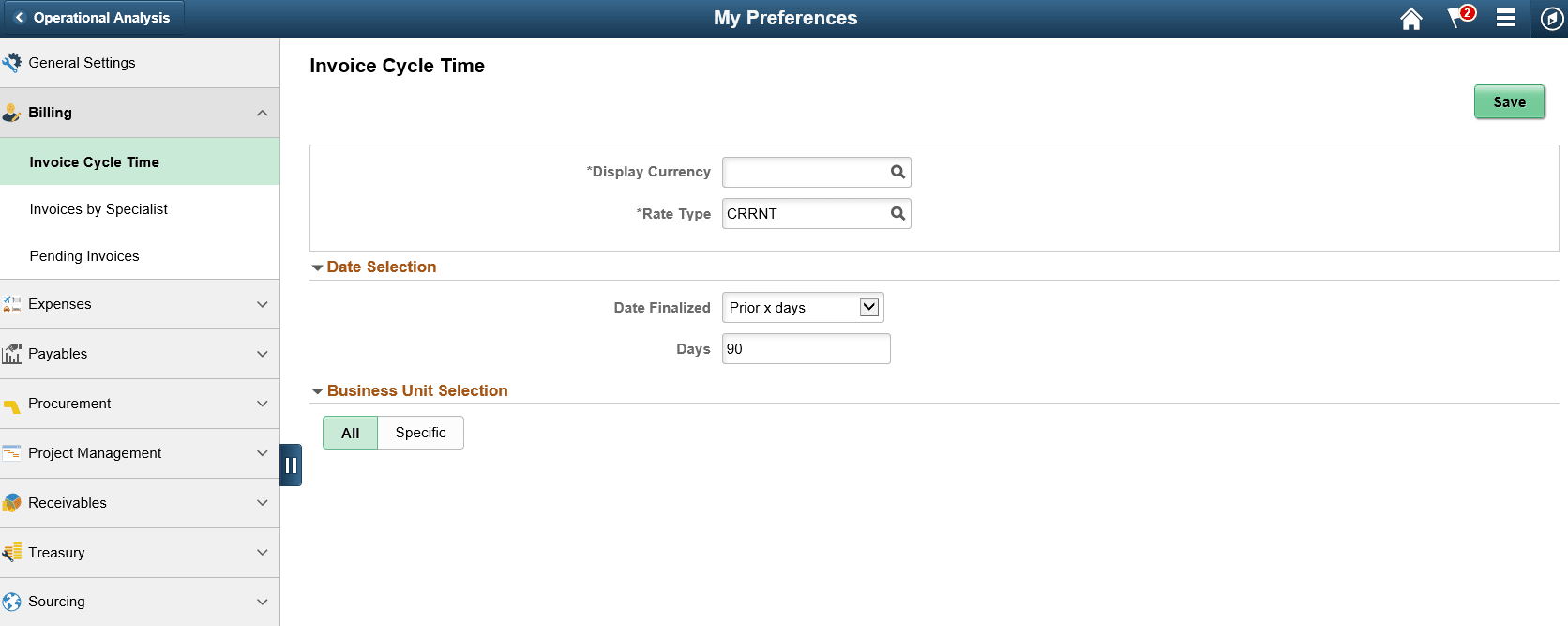1568x626 pixels.
Task: Switch to Specific business unit selection
Action: click(x=420, y=433)
